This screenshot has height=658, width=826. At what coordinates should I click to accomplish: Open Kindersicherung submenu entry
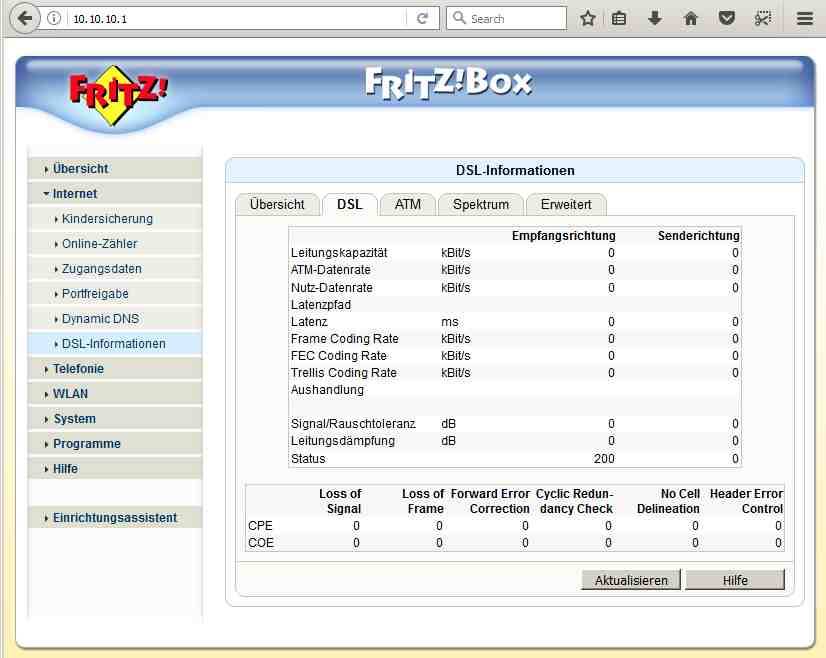point(115,219)
